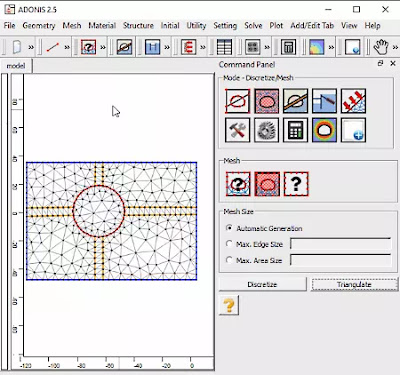Click the red E initial-condition toolbar icon
The height and width of the screenshot is (375, 400).
(189, 47)
